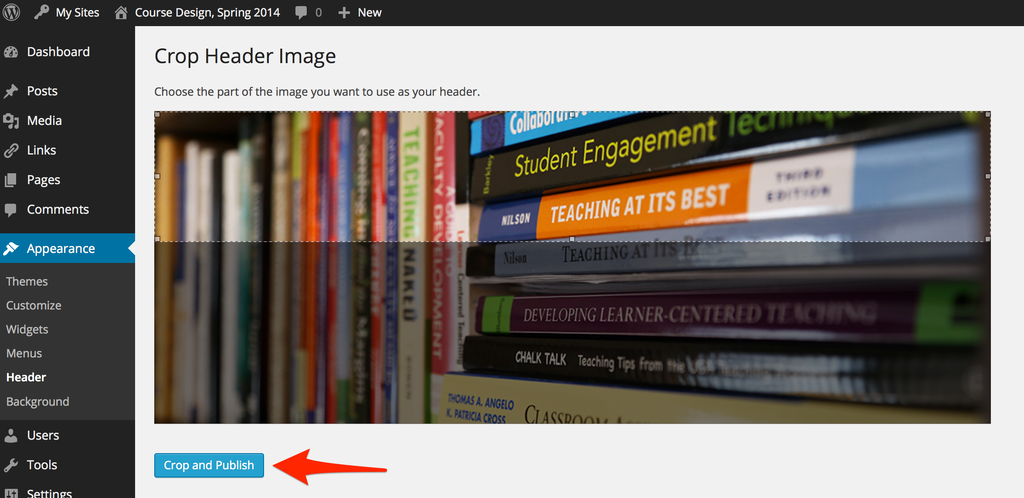Click the WordPress logo icon

12,12
